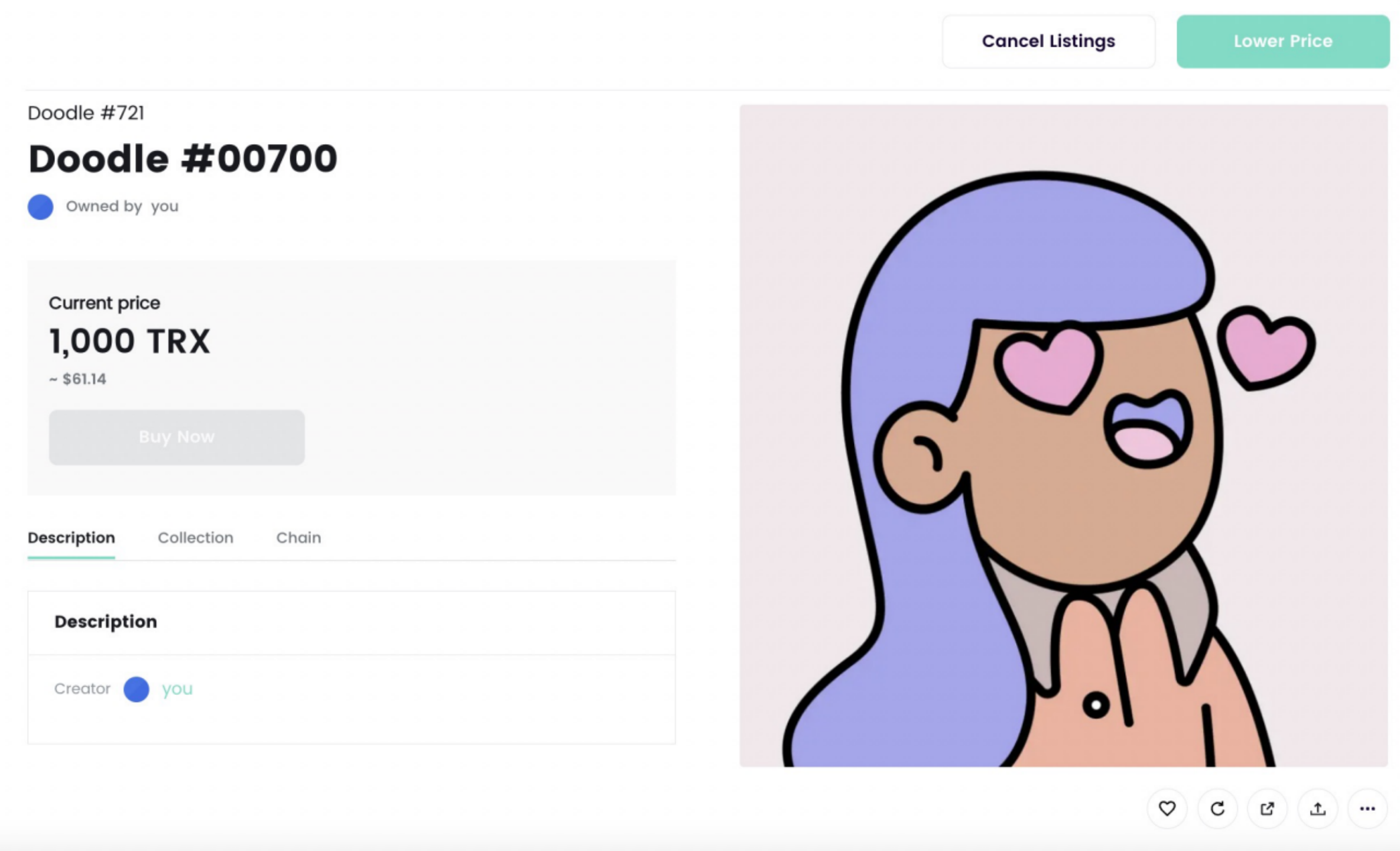
Task: Click the blue owner avatar circle
Action: tap(40, 207)
